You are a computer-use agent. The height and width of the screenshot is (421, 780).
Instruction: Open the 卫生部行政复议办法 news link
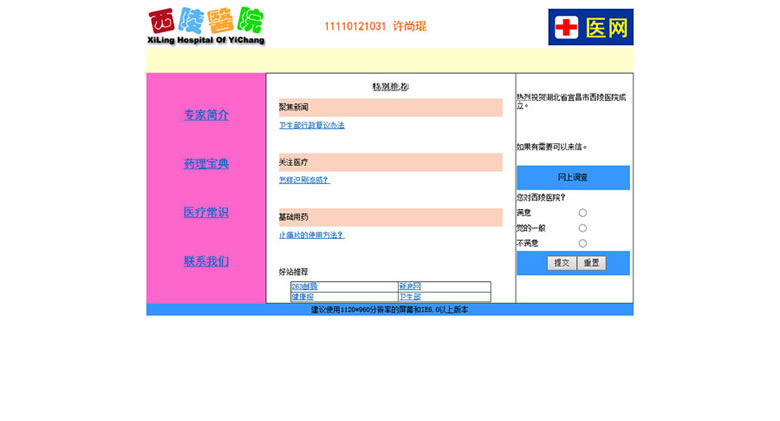pos(311,126)
